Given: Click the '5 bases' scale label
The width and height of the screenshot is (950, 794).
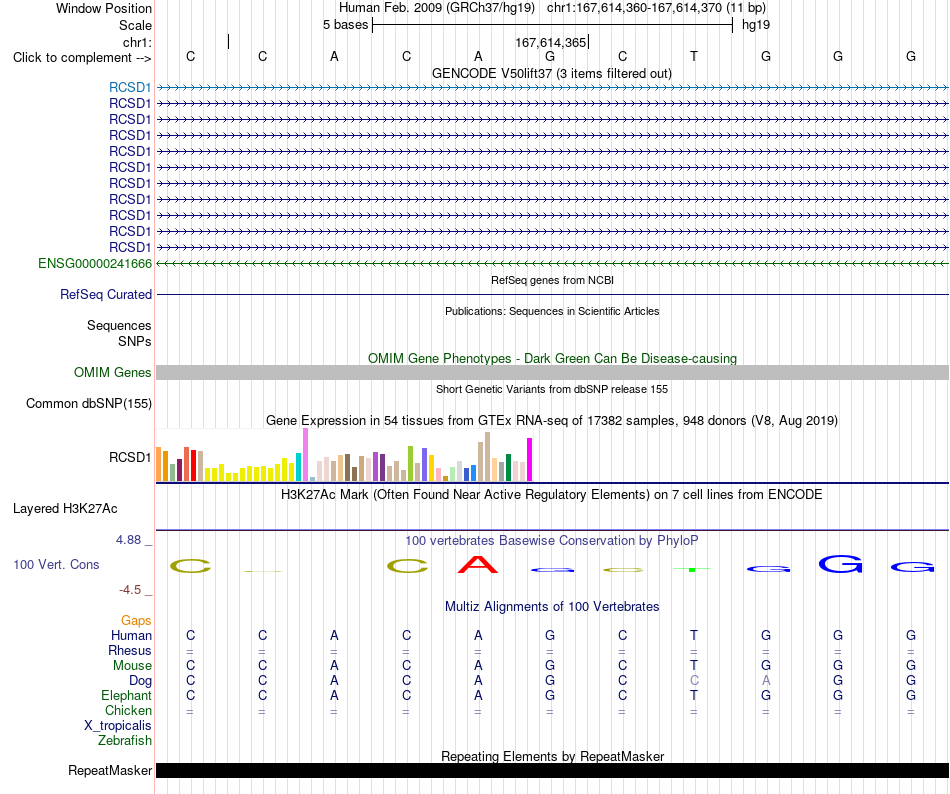Looking at the screenshot, I should [x=345, y=25].
